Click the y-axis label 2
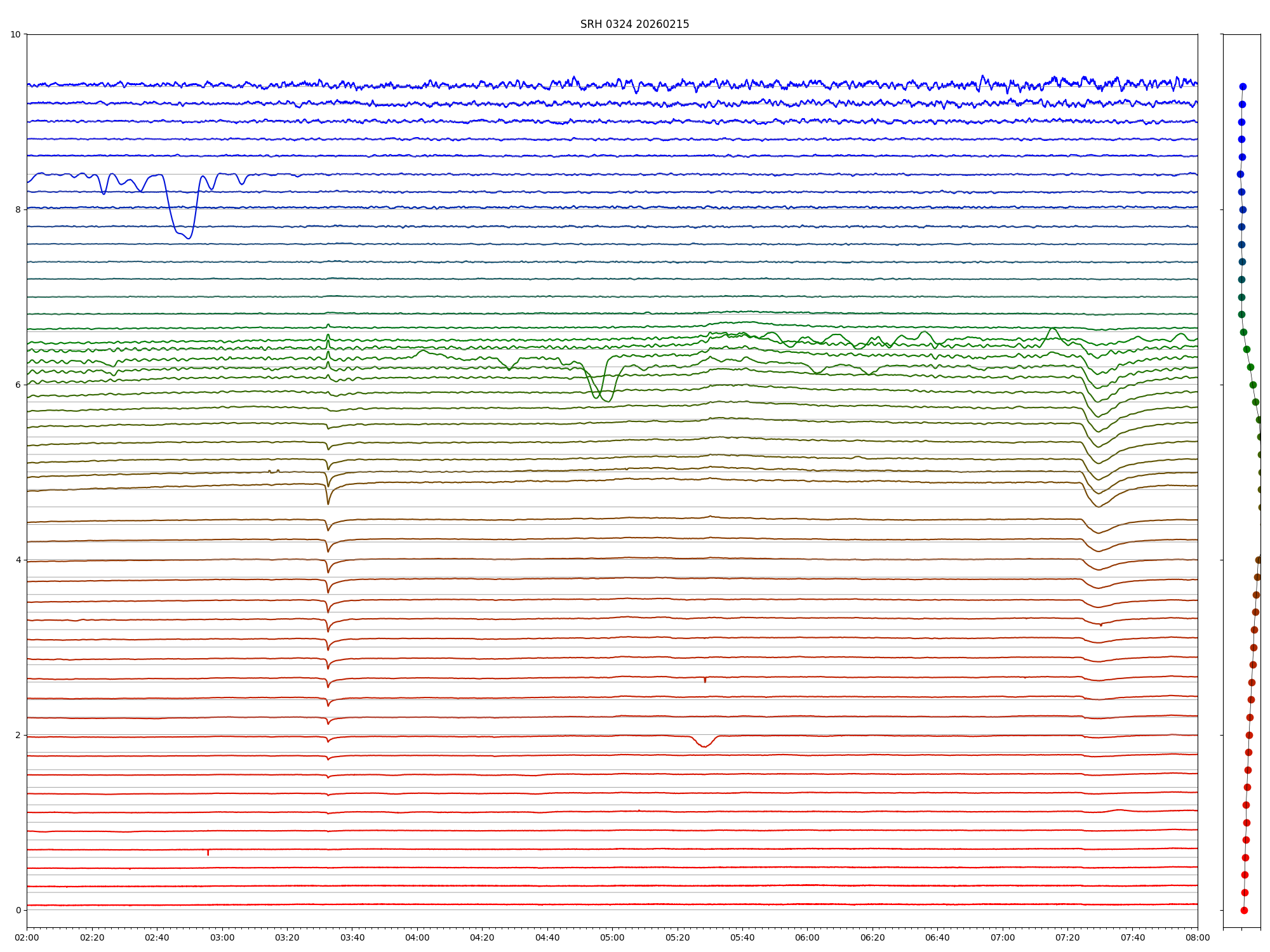This screenshot has width=1270, height=952. pyautogui.click(x=18, y=735)
